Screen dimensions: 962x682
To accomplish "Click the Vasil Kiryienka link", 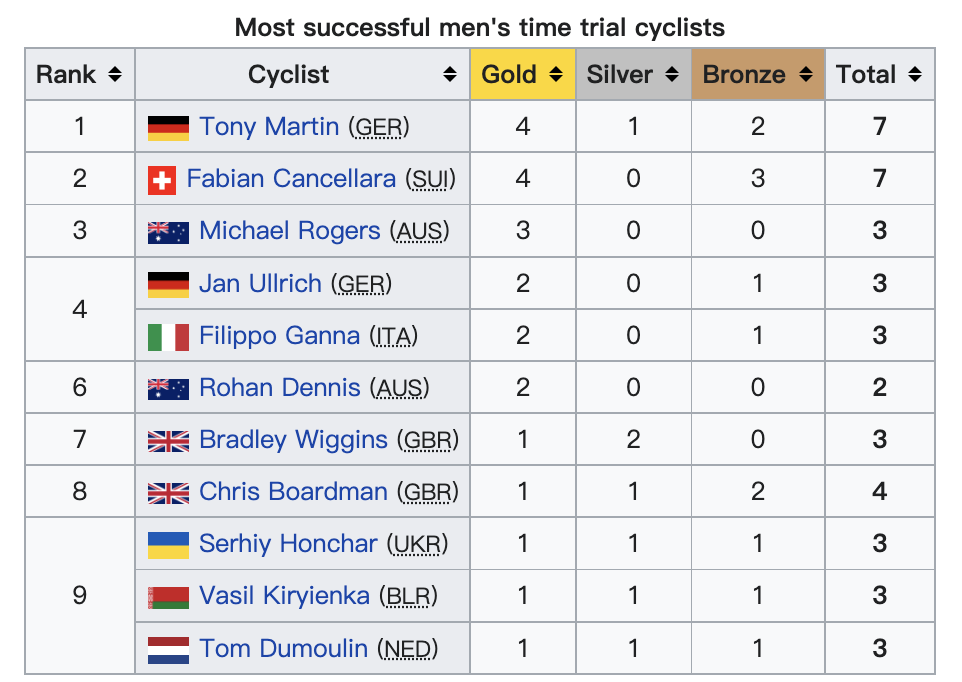I will (x=284, y=596).
